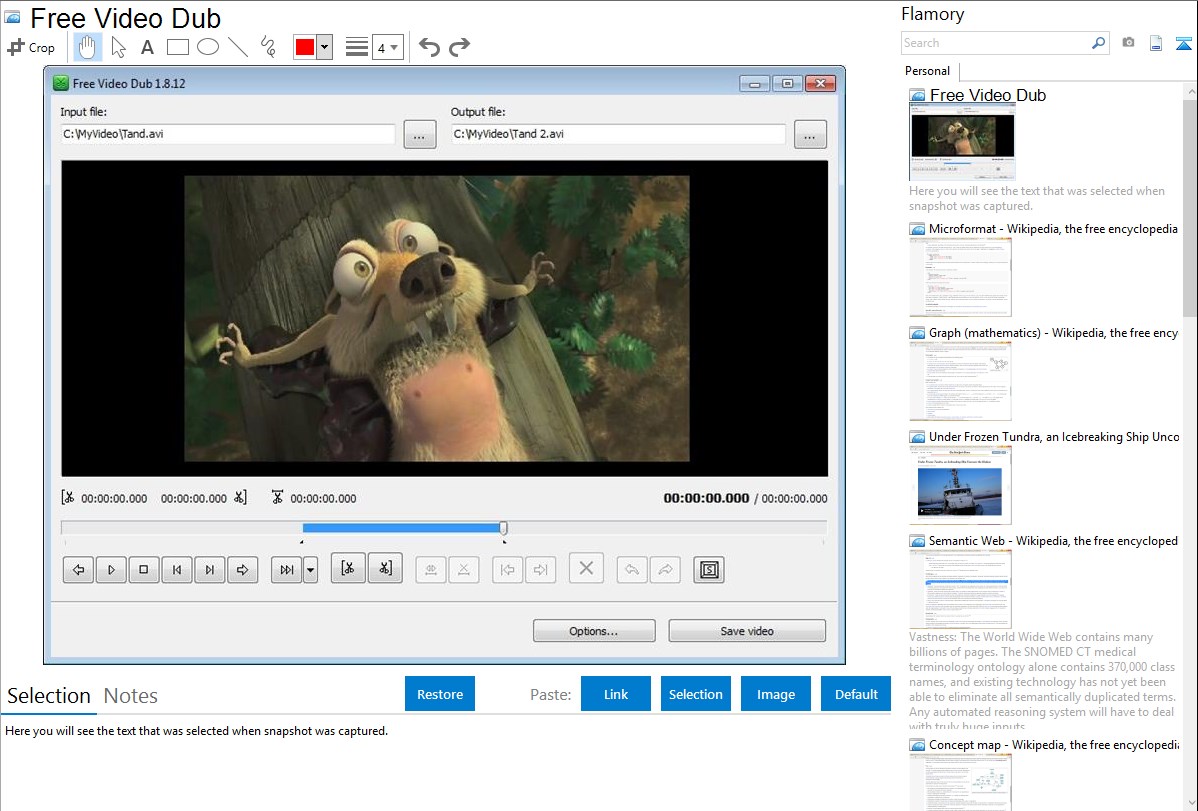Viewport: 1198px width, 811px height.
Task: Step back with the left arrow button
Action: click(x=78, y=569)
